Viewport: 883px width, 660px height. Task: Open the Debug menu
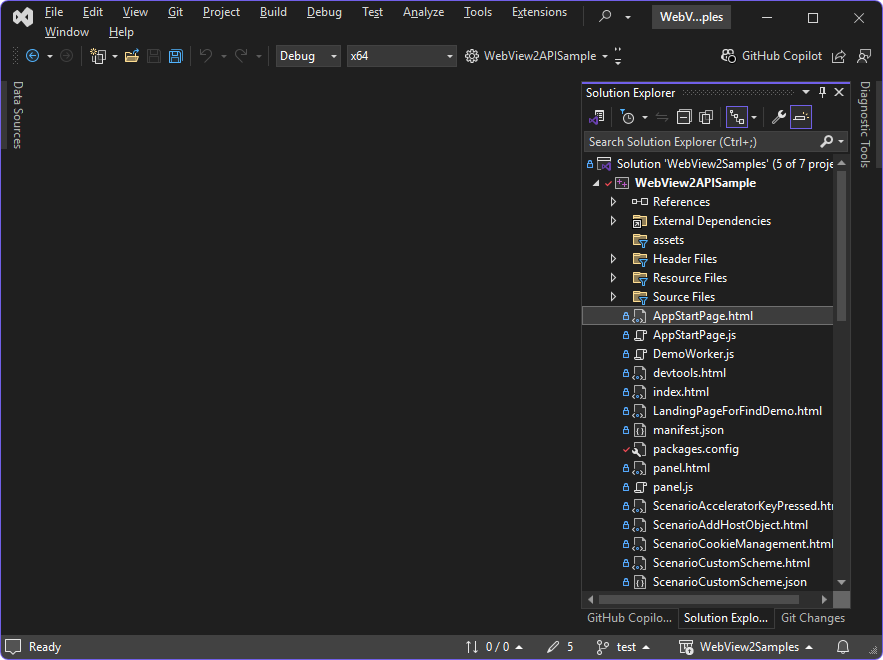[324, 12]
